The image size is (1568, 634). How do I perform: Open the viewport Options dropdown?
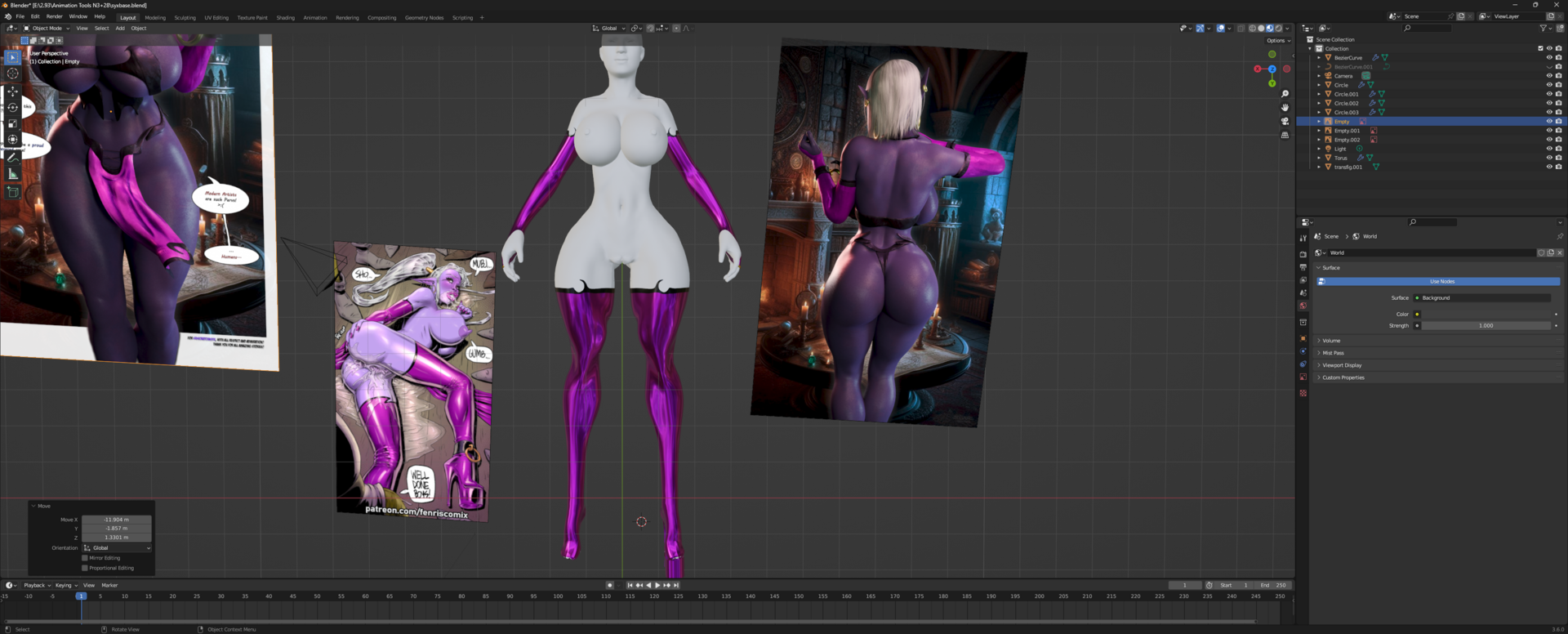coord(1278,40)
